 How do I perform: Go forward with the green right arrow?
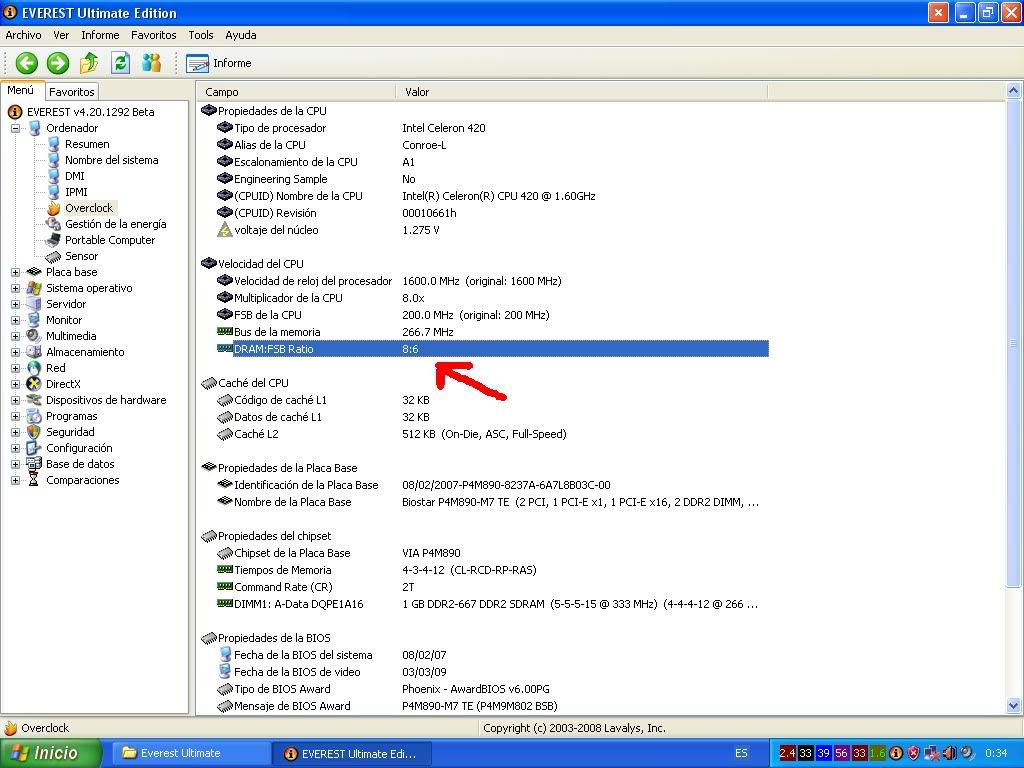pos(57,63)
